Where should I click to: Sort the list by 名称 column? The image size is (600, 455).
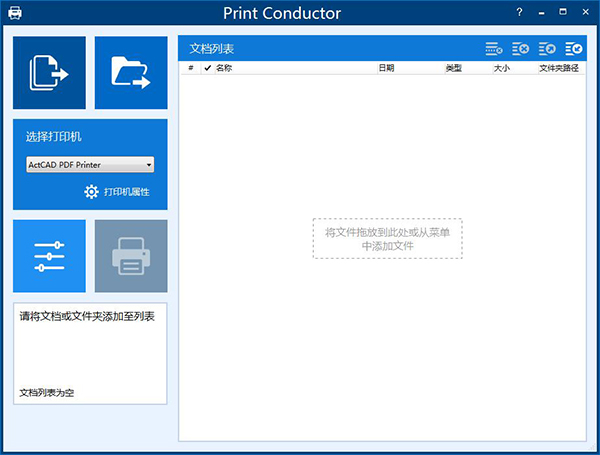[x=224, y=68]
